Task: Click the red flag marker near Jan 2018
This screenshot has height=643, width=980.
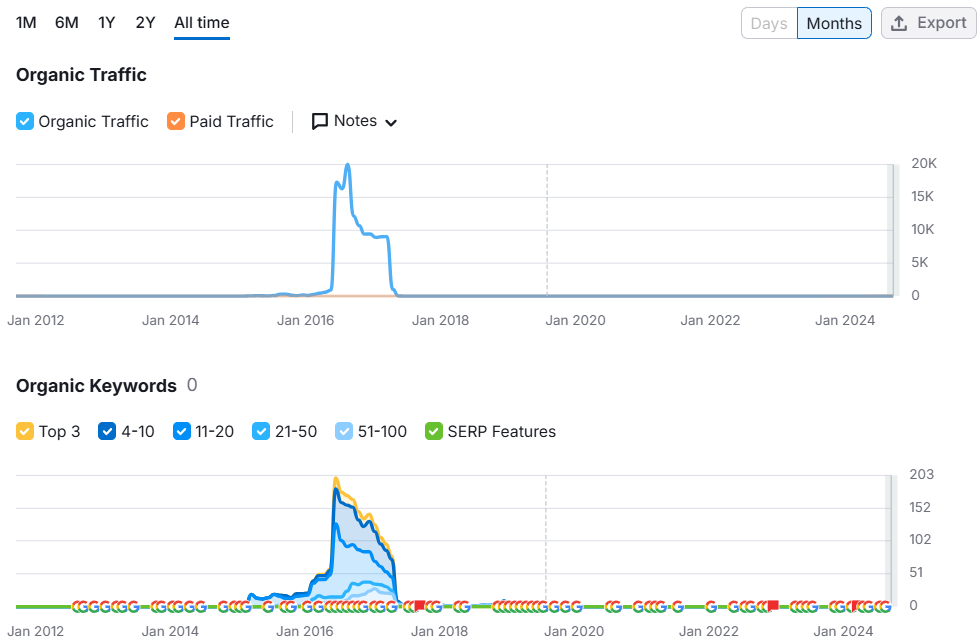Action: pyautogui.click(x=419, y=606)
